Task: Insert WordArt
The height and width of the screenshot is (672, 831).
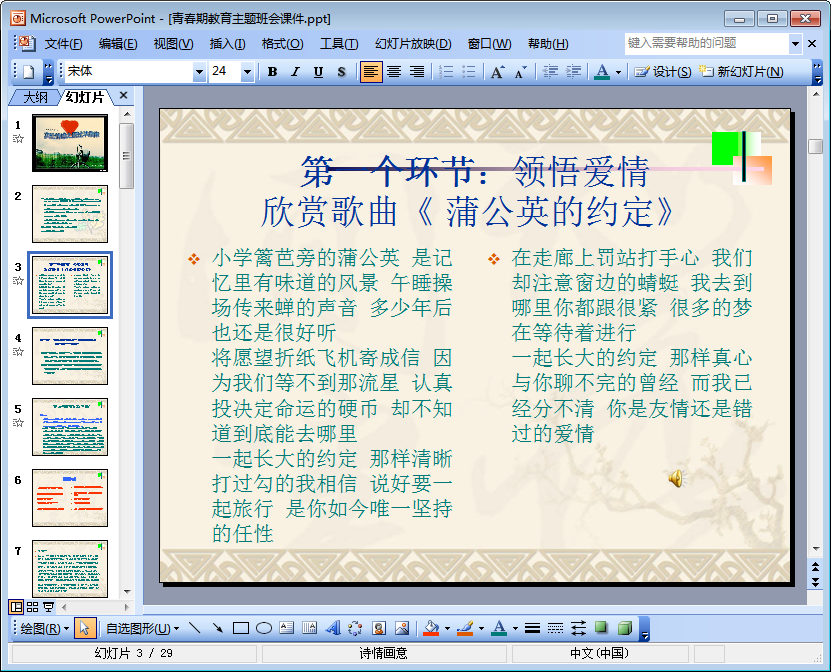Action: coord(333,629)
